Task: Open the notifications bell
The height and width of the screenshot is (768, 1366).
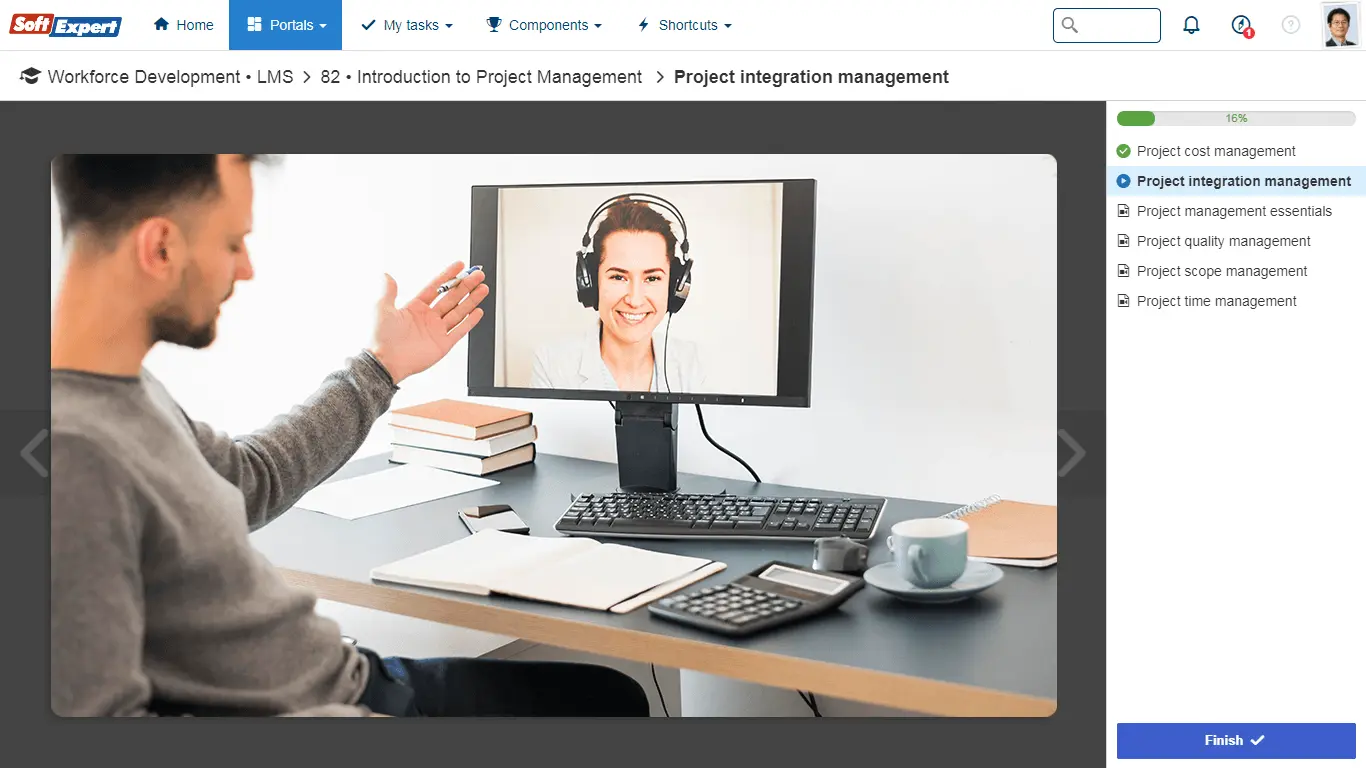Action: 1191,25
